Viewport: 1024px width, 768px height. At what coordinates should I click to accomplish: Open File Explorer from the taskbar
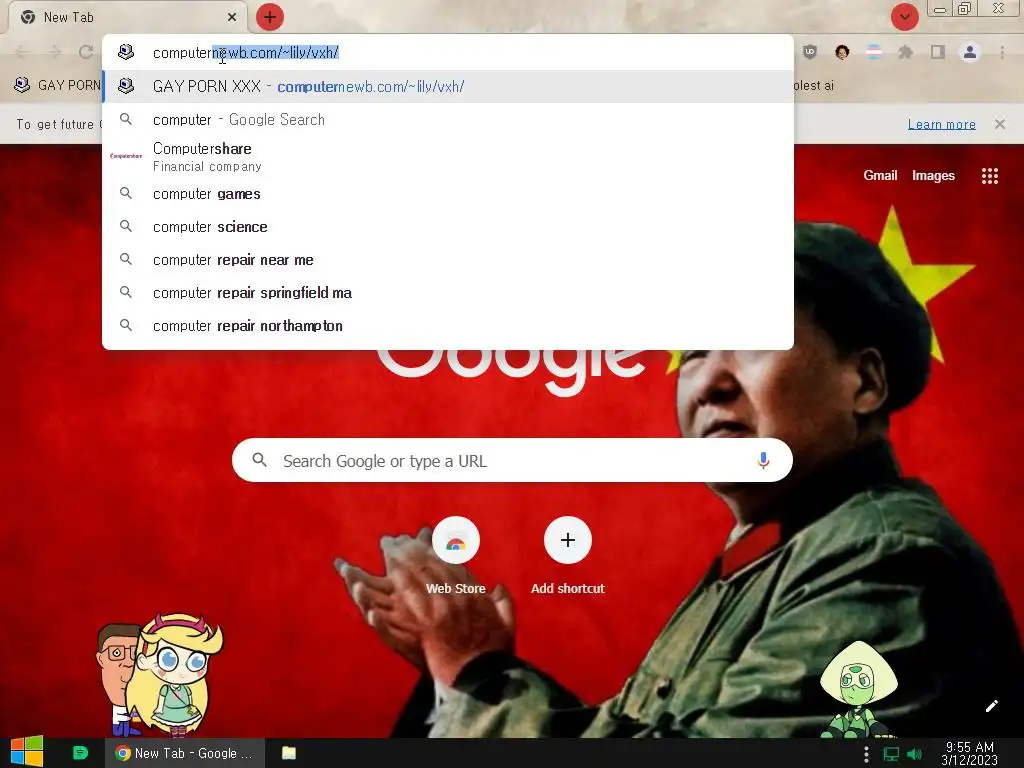coord(289,753)
